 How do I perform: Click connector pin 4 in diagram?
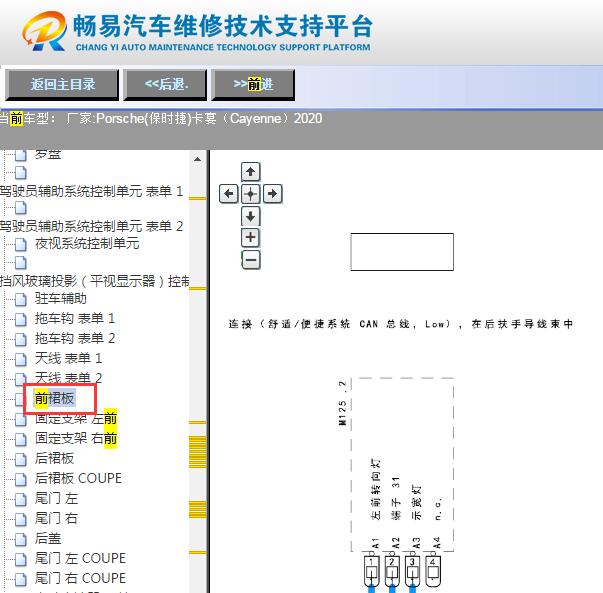(x=433, y=570)
